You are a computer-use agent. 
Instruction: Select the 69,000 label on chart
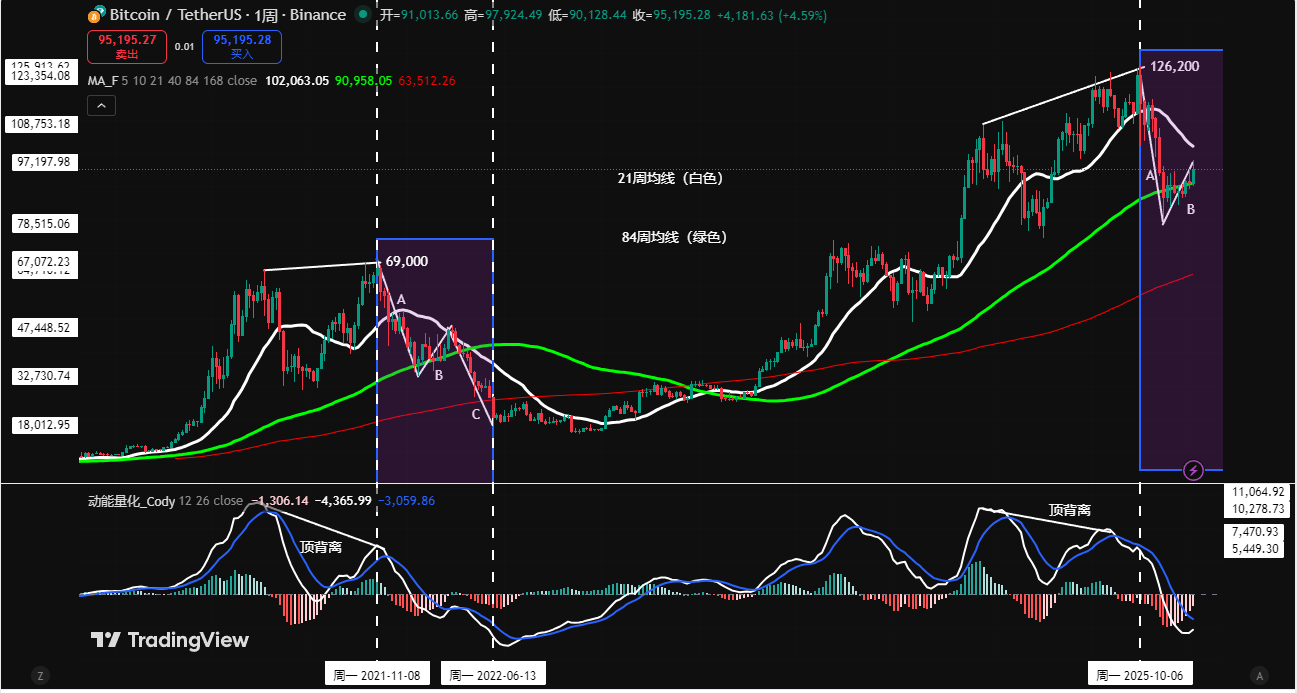tap(406, 261)
